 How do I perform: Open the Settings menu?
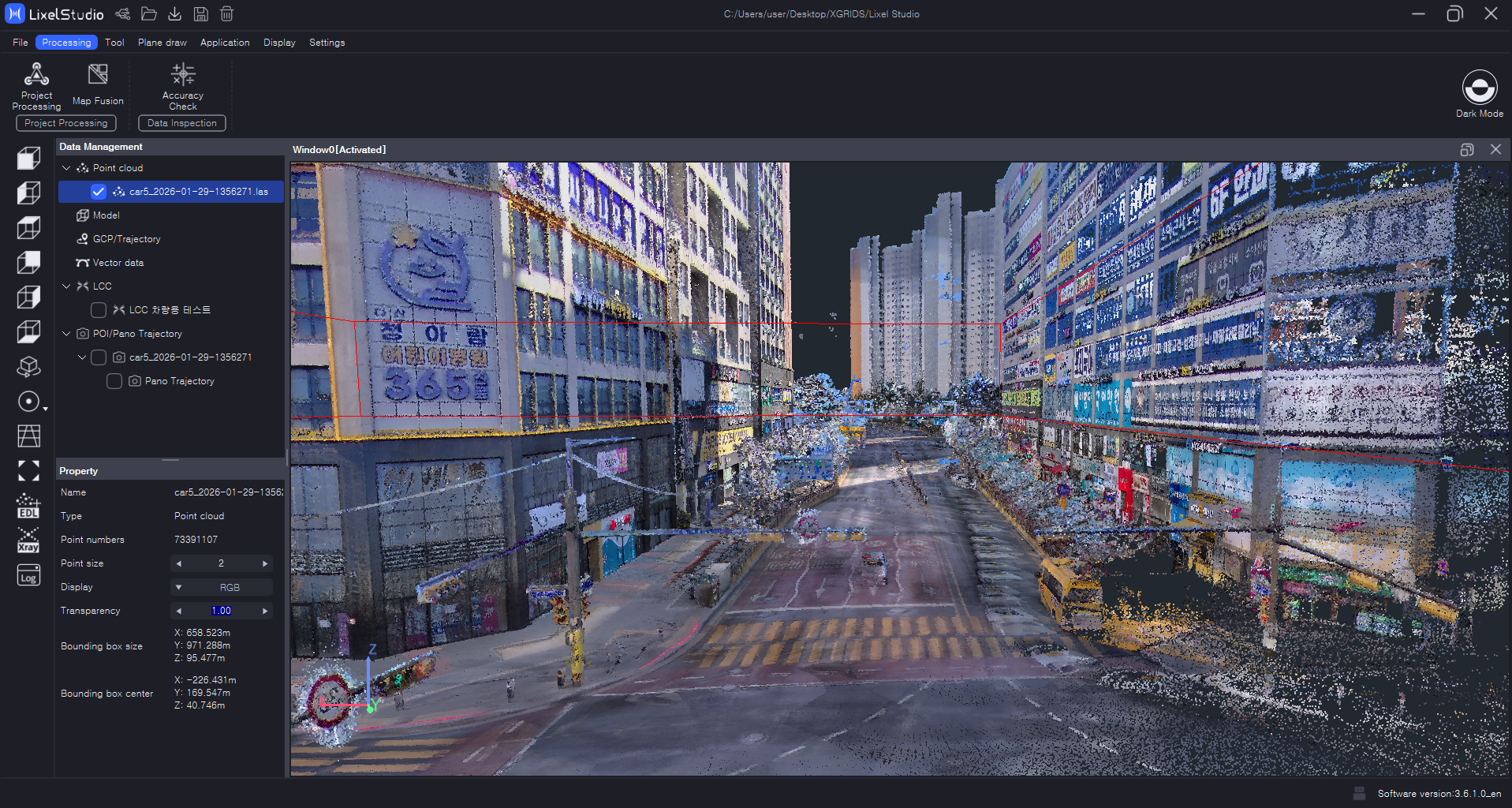327,43
